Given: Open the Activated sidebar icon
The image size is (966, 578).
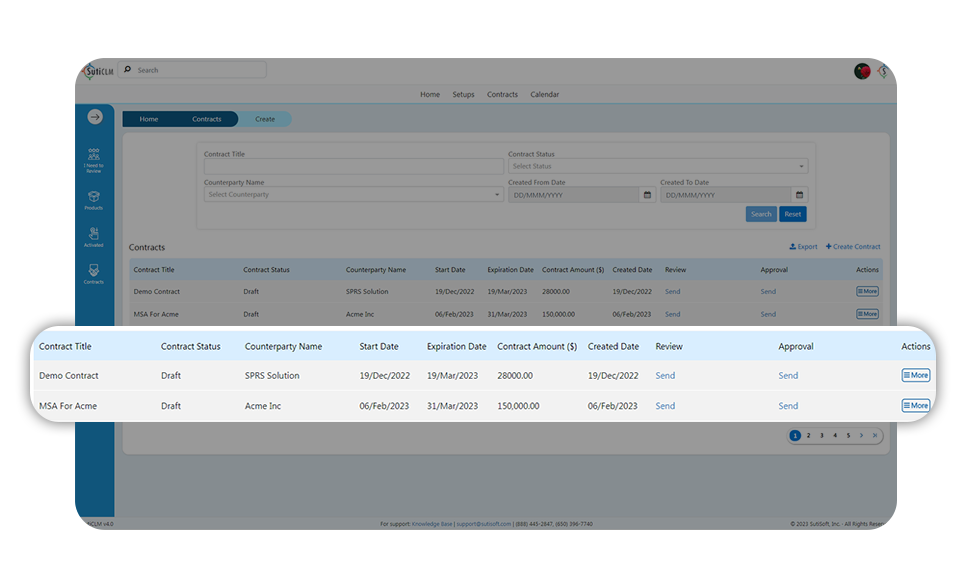Looking at the screenshot, I should pyautogui.click(x=94, y=237).
